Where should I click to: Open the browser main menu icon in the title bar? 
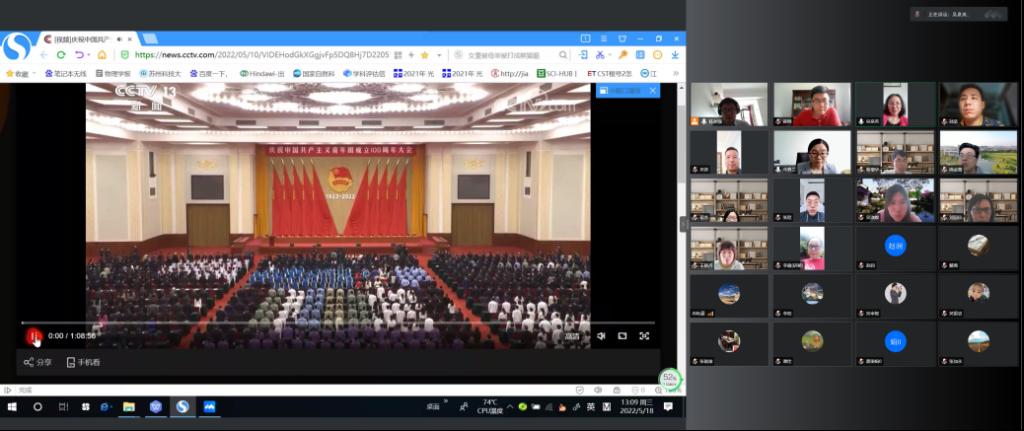pos(603,39)
